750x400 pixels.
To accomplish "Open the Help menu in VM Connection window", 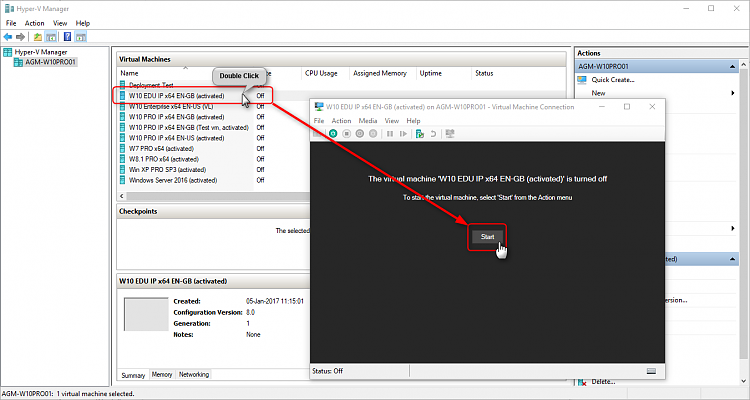I will [413, 121].
